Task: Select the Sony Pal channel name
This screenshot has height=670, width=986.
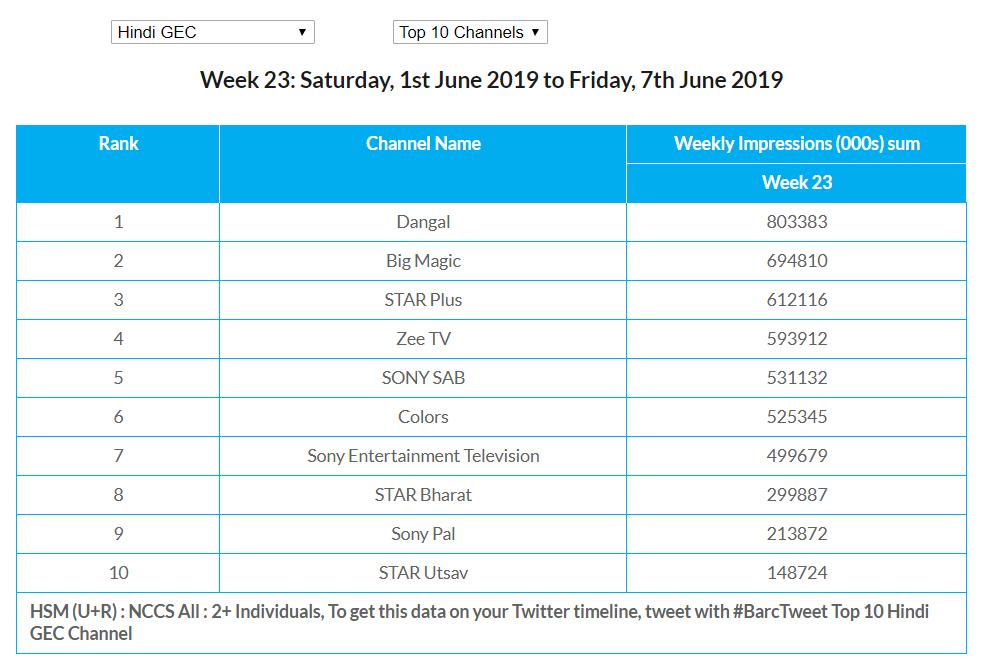Action: (x=423, y=534)
